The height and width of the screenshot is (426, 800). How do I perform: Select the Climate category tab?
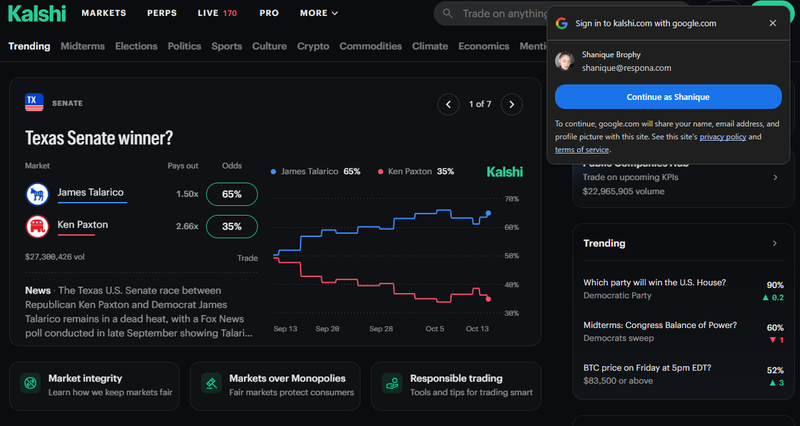[x=430, y=46]
